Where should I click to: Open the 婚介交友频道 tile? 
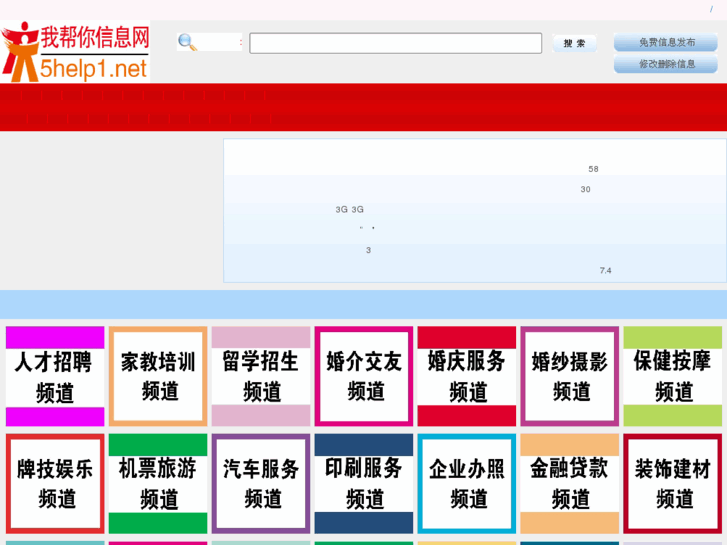point(364,376)
